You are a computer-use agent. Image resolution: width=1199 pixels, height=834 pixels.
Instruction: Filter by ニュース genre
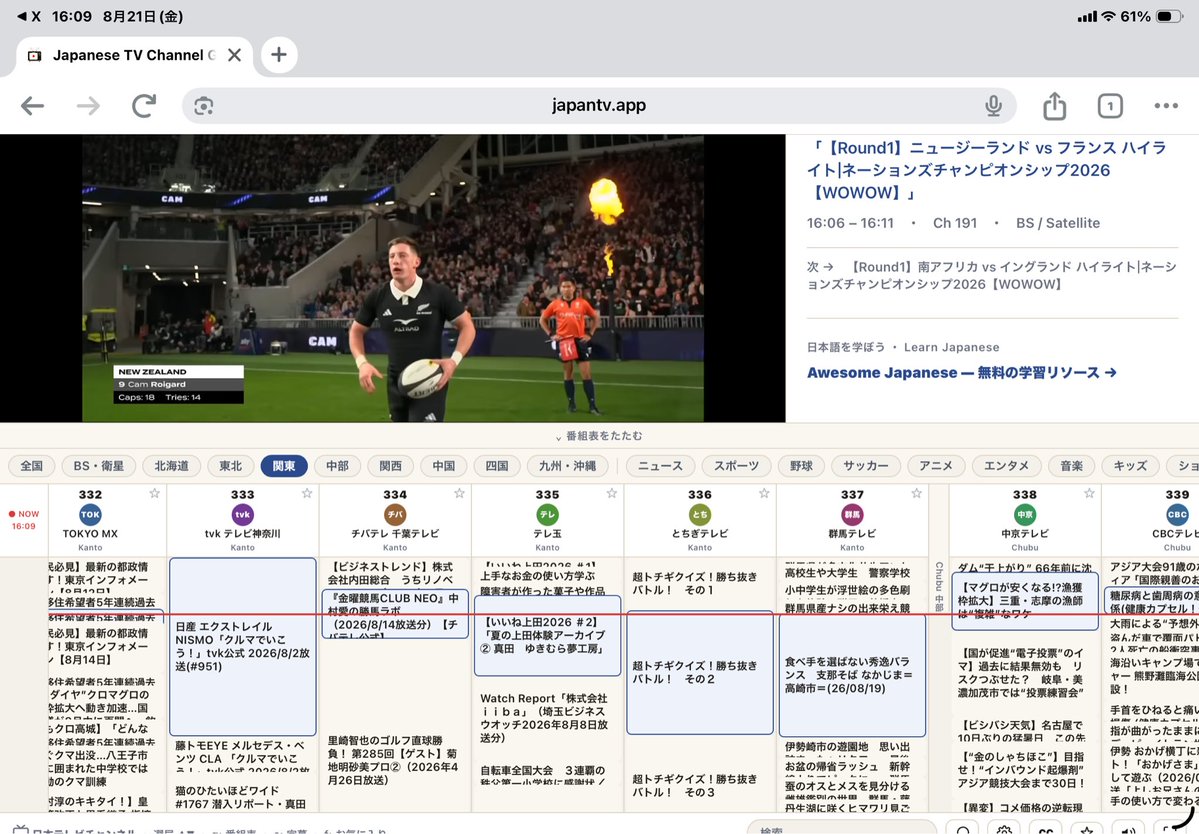pyautogui.click(x=660, y=466)
